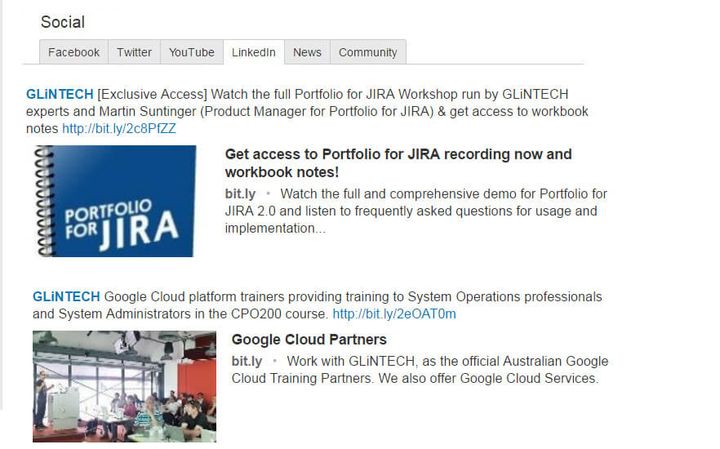Screen dimensions: 720x449
Task: Click text 'and System Administrators in the CPO200 course'
Action: pyautogui.click(x=180, y=314)
